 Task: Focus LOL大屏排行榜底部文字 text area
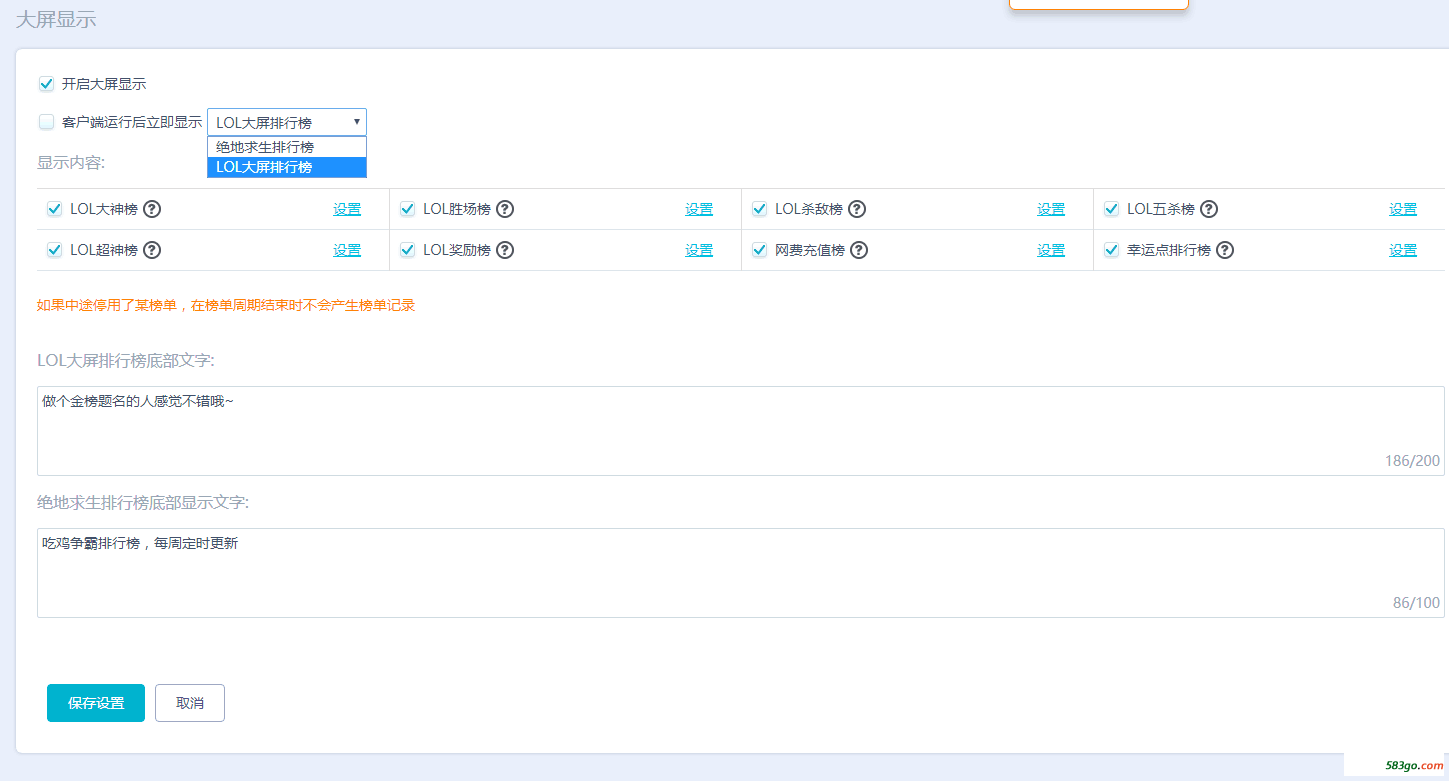741,431
